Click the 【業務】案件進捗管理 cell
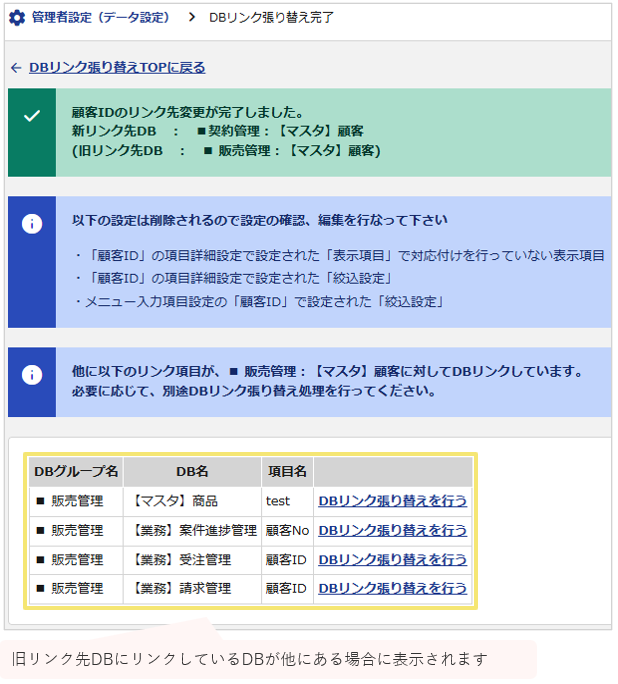618x684 pixels. point(192,531)
